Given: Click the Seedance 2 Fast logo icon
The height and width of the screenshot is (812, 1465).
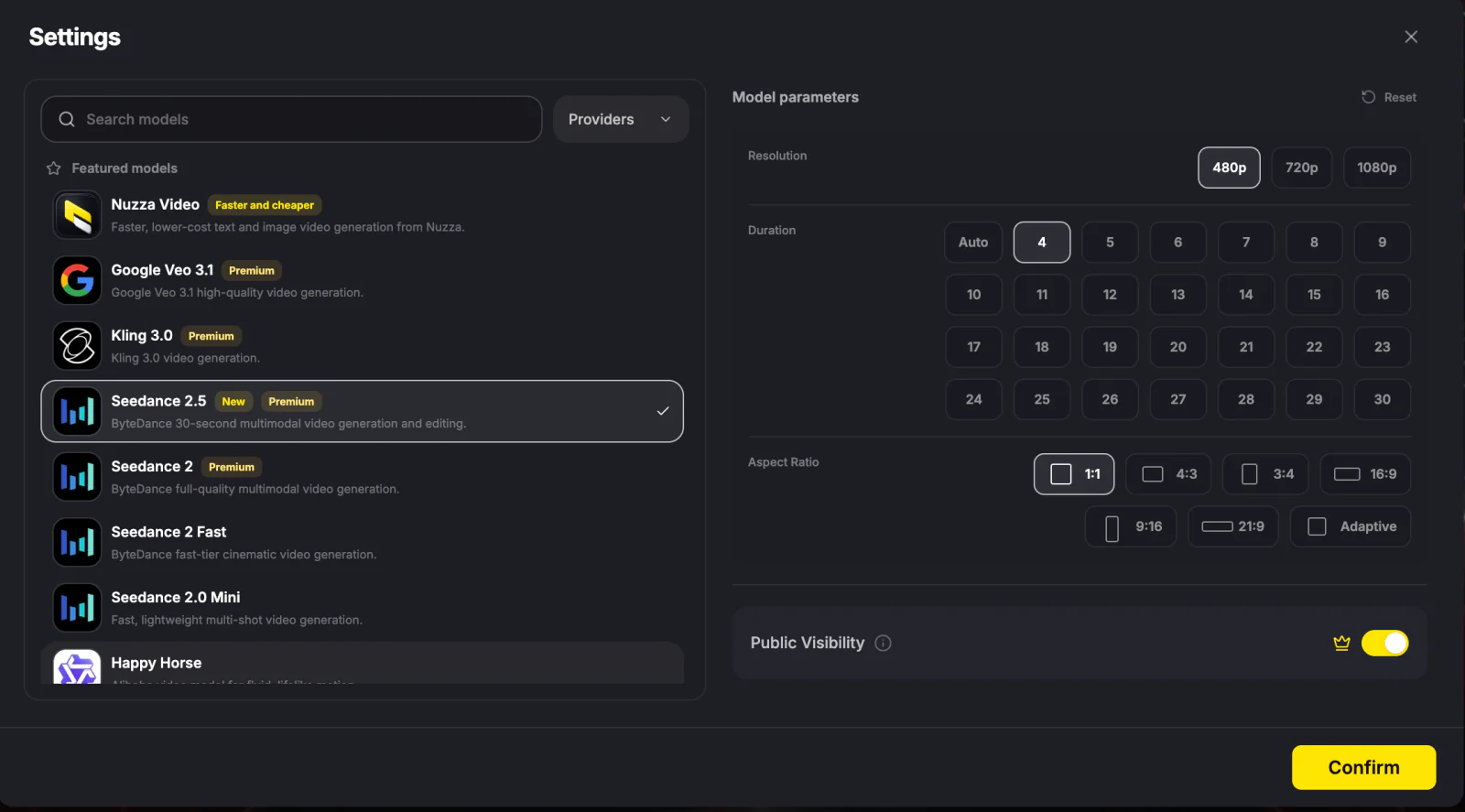Looking at the screenshot, I should tap(77, 542).
